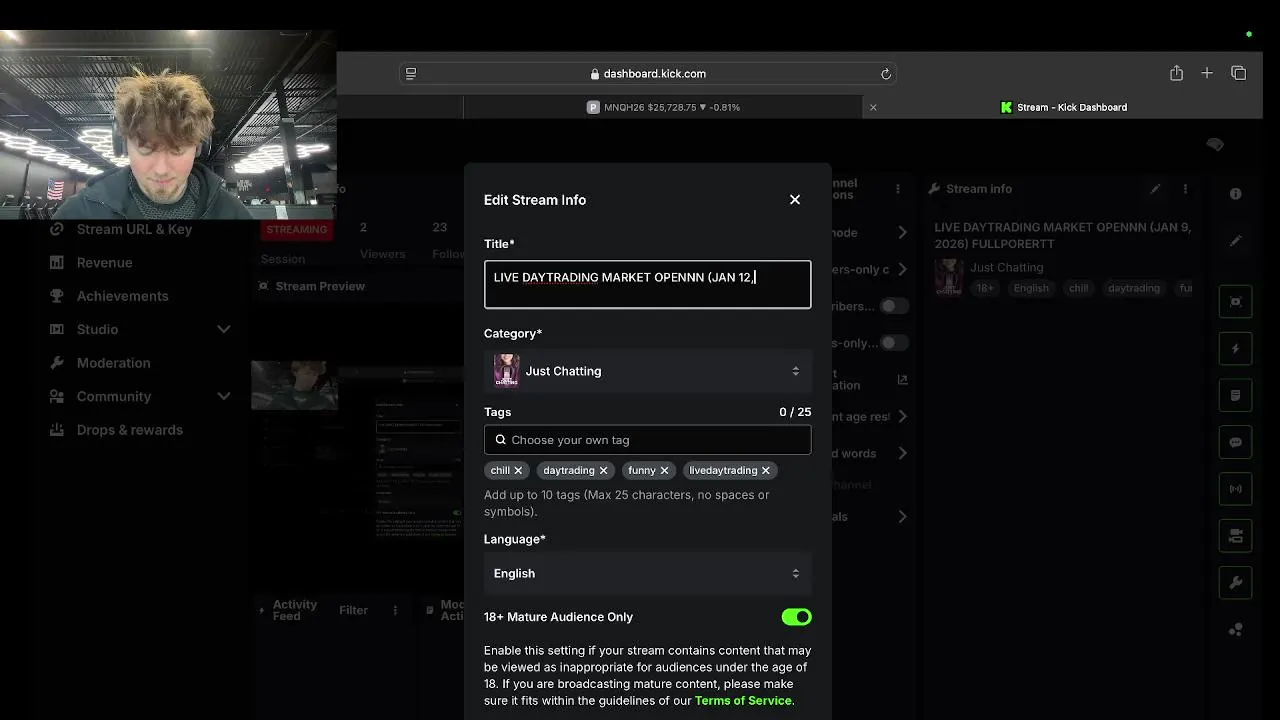Expand the chevron on the 'mode' row

(x=902, y=232)
